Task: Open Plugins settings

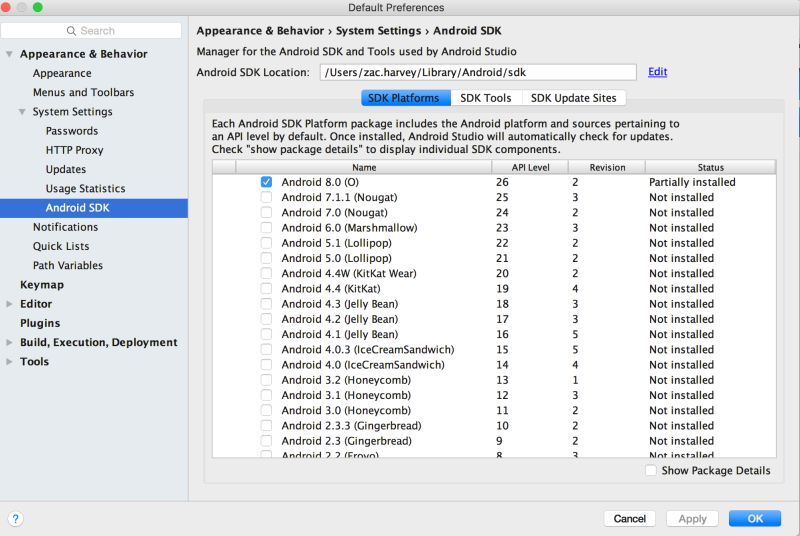Action: (x=40, y=323)
